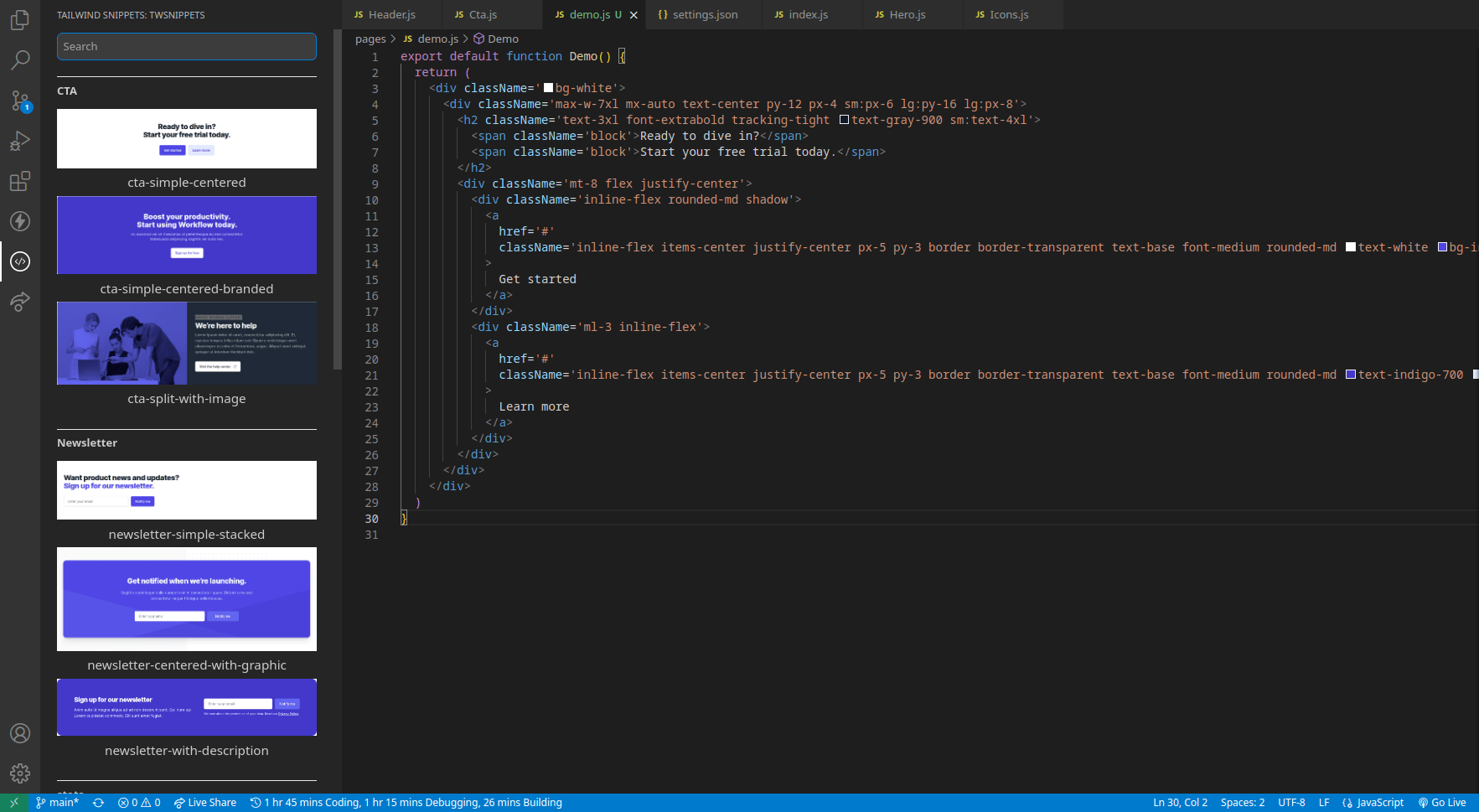Open the Search view in activity bar
Image resolution: width=1479 pixels, height=812 pixels.
tap(20, 59)
